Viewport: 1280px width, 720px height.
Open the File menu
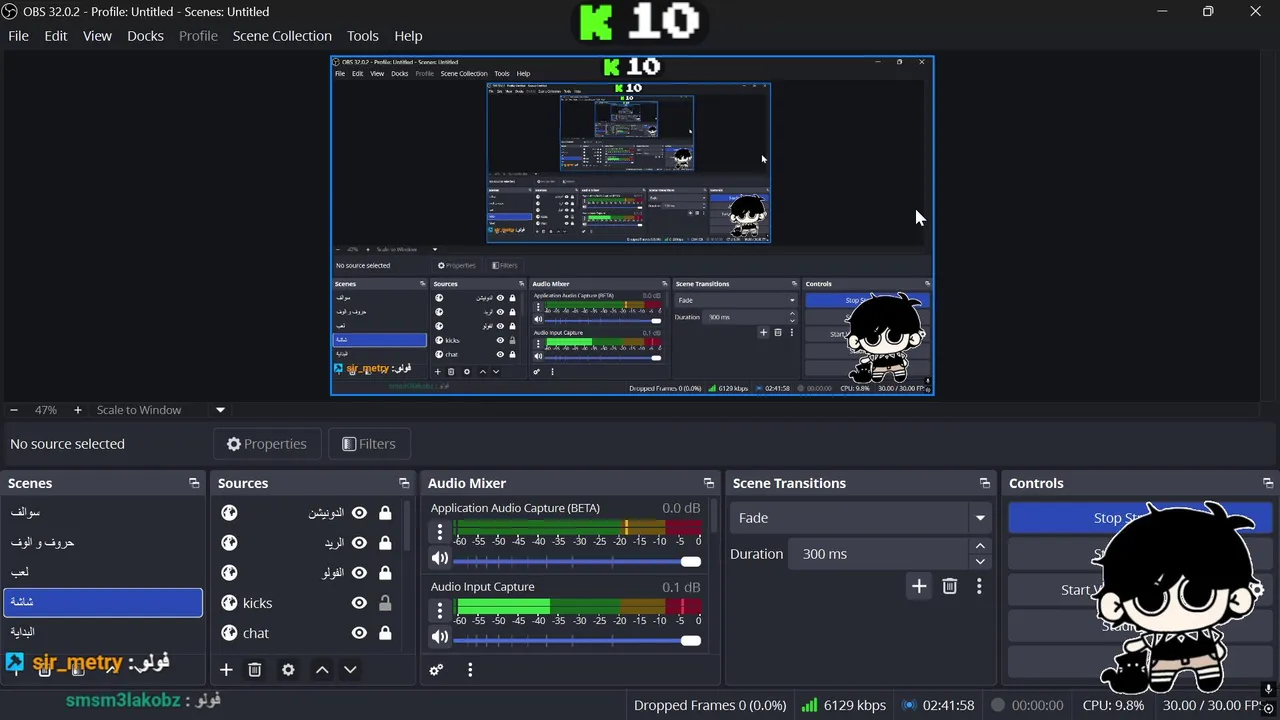click(x=18, y=36)
